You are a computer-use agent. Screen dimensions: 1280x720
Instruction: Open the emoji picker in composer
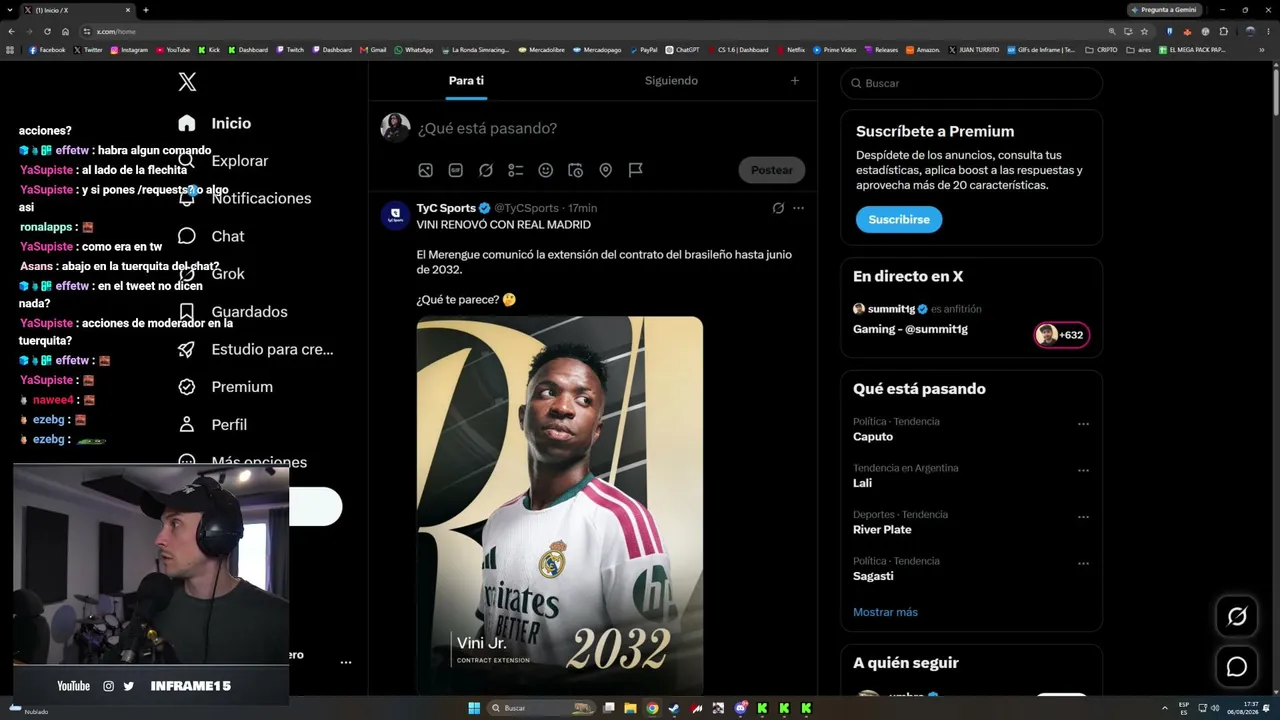(546, 170)
